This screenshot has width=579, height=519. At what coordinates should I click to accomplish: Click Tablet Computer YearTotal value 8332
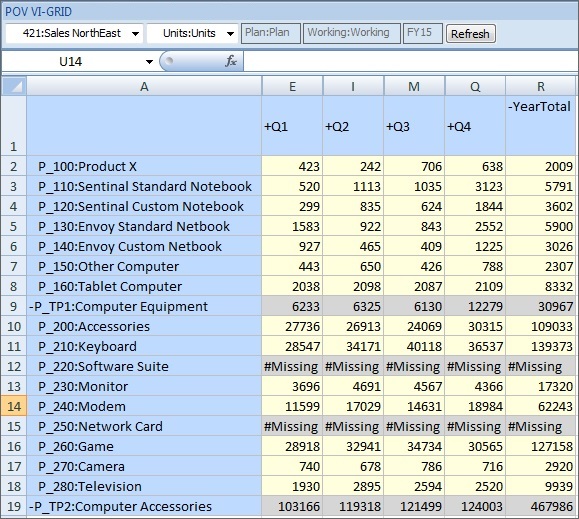click(x=541, y=286)
